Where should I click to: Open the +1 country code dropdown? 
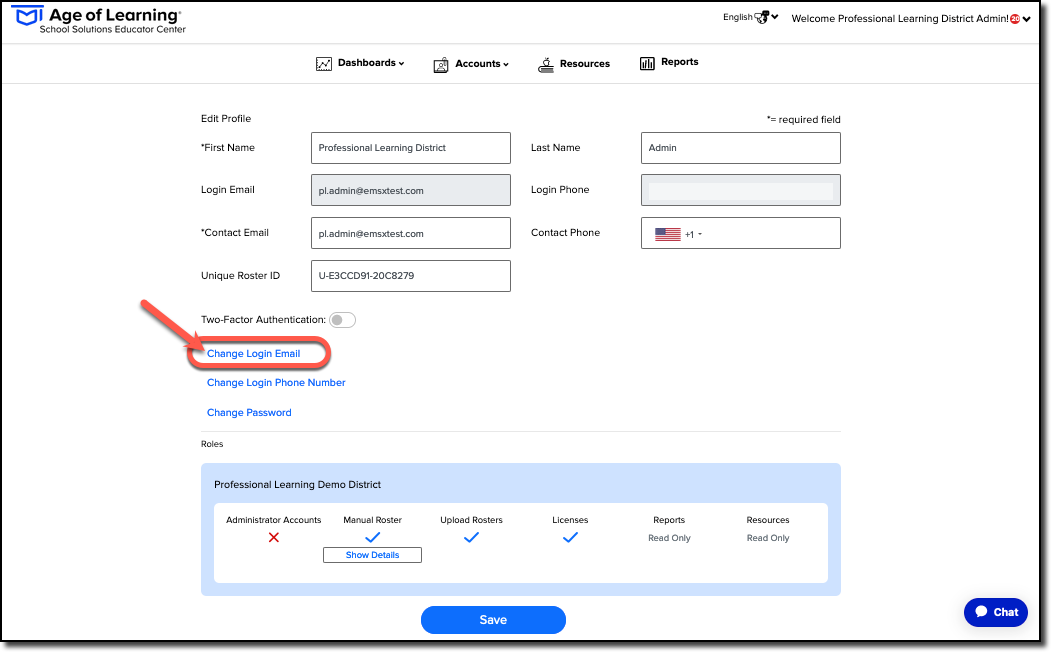tap(693, 235)
